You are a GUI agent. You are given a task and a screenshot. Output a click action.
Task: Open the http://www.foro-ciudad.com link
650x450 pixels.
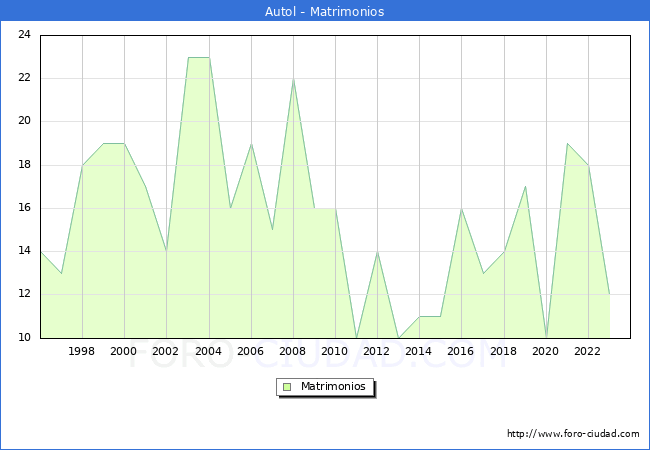coord(573,434)
